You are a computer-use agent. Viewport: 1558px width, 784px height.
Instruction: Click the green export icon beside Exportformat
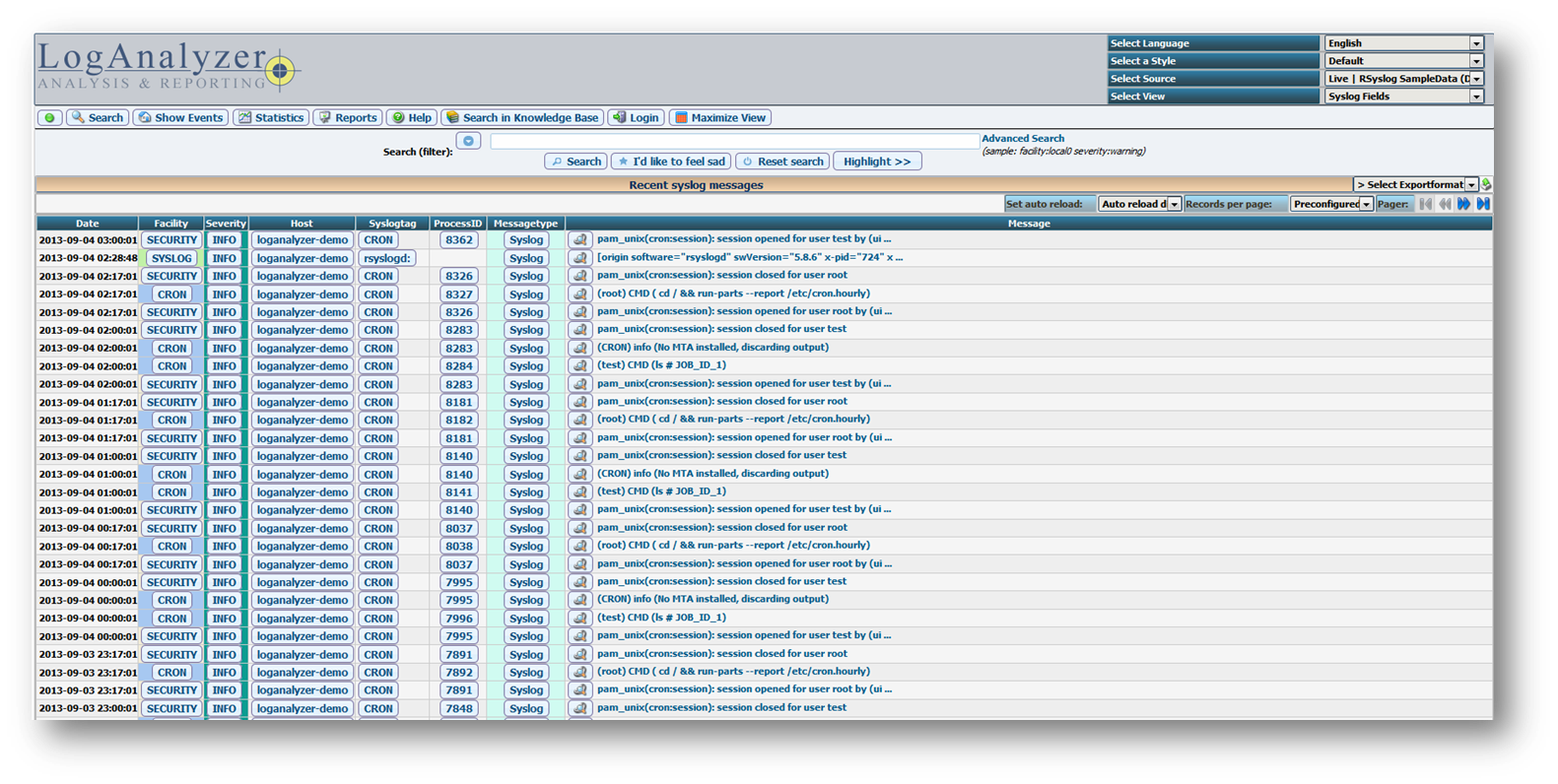1486,185
